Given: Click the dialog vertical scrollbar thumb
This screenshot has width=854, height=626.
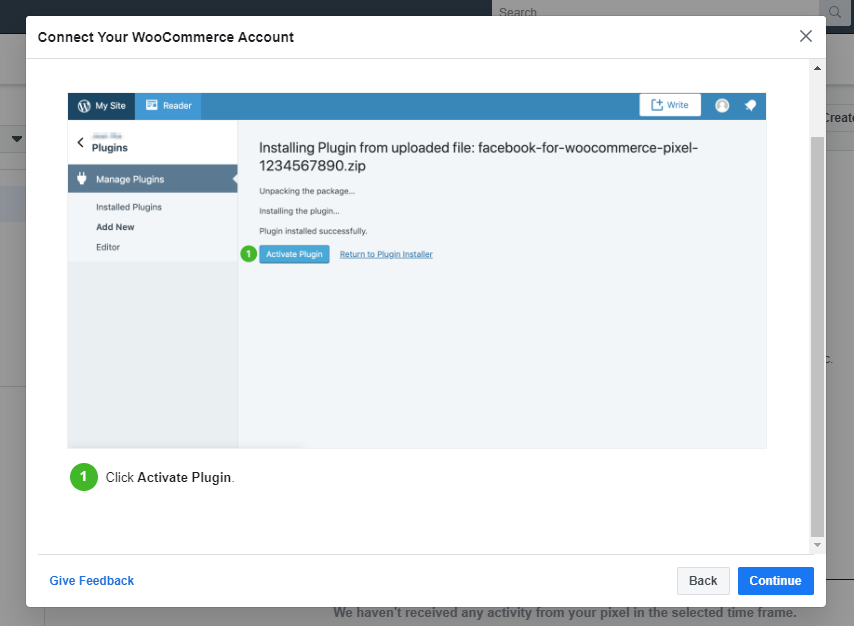Looking at the screenshot, I should pos(817,337).
